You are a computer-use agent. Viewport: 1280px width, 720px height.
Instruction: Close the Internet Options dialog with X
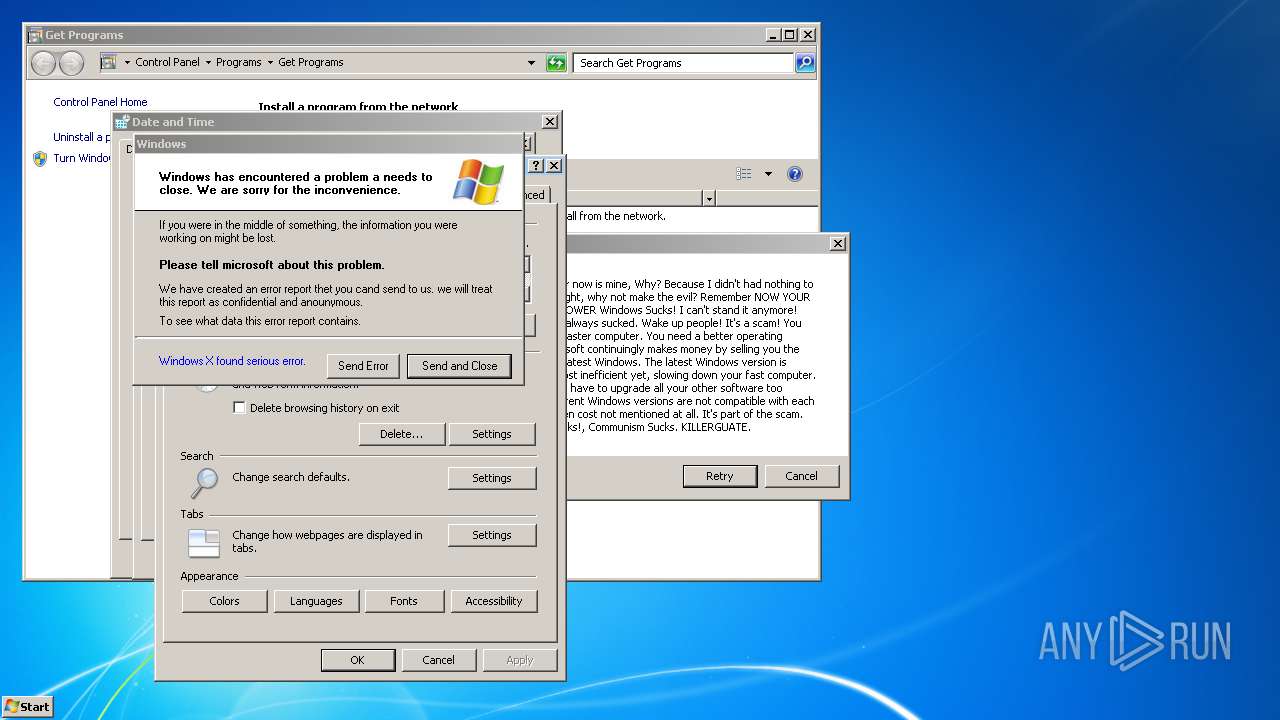[554, 165]
